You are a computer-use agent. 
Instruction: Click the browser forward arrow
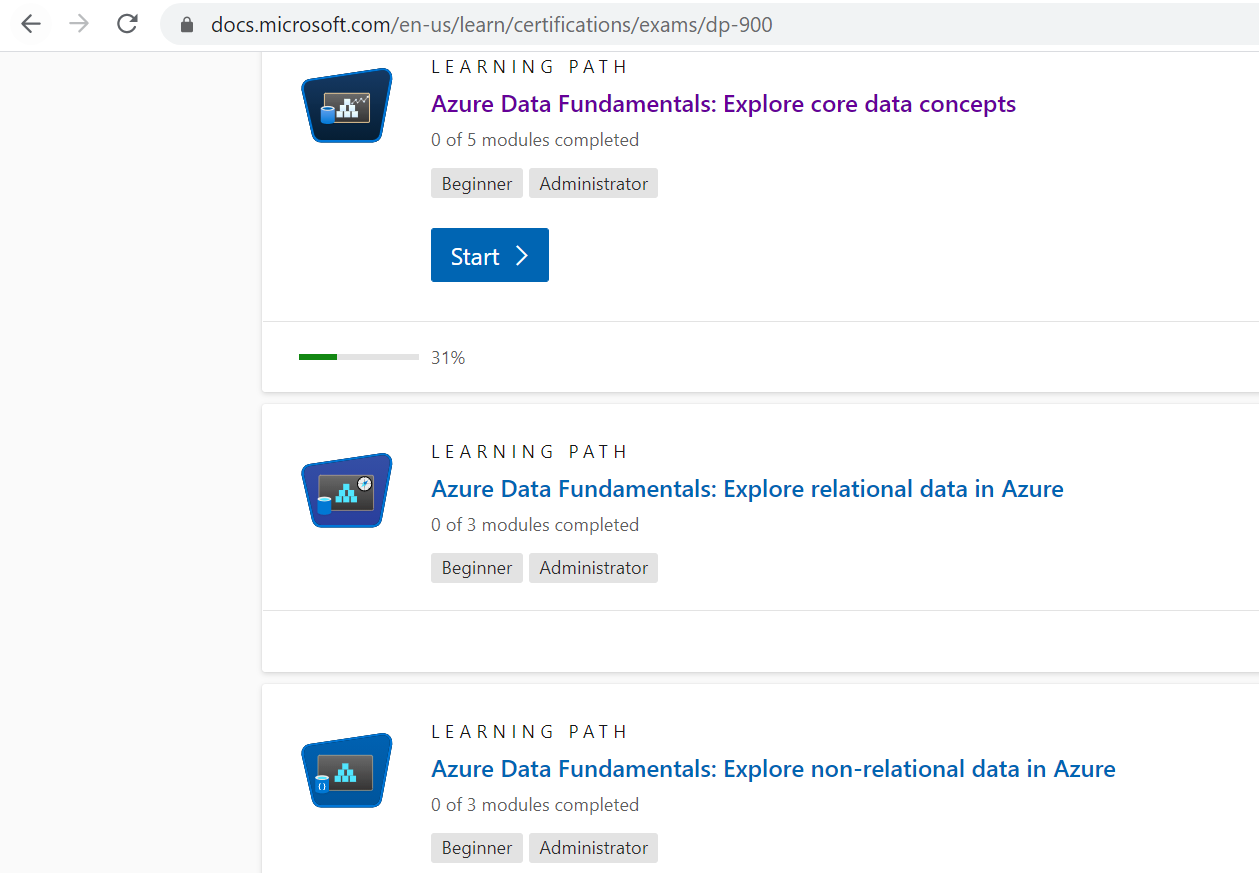(79, 24)
